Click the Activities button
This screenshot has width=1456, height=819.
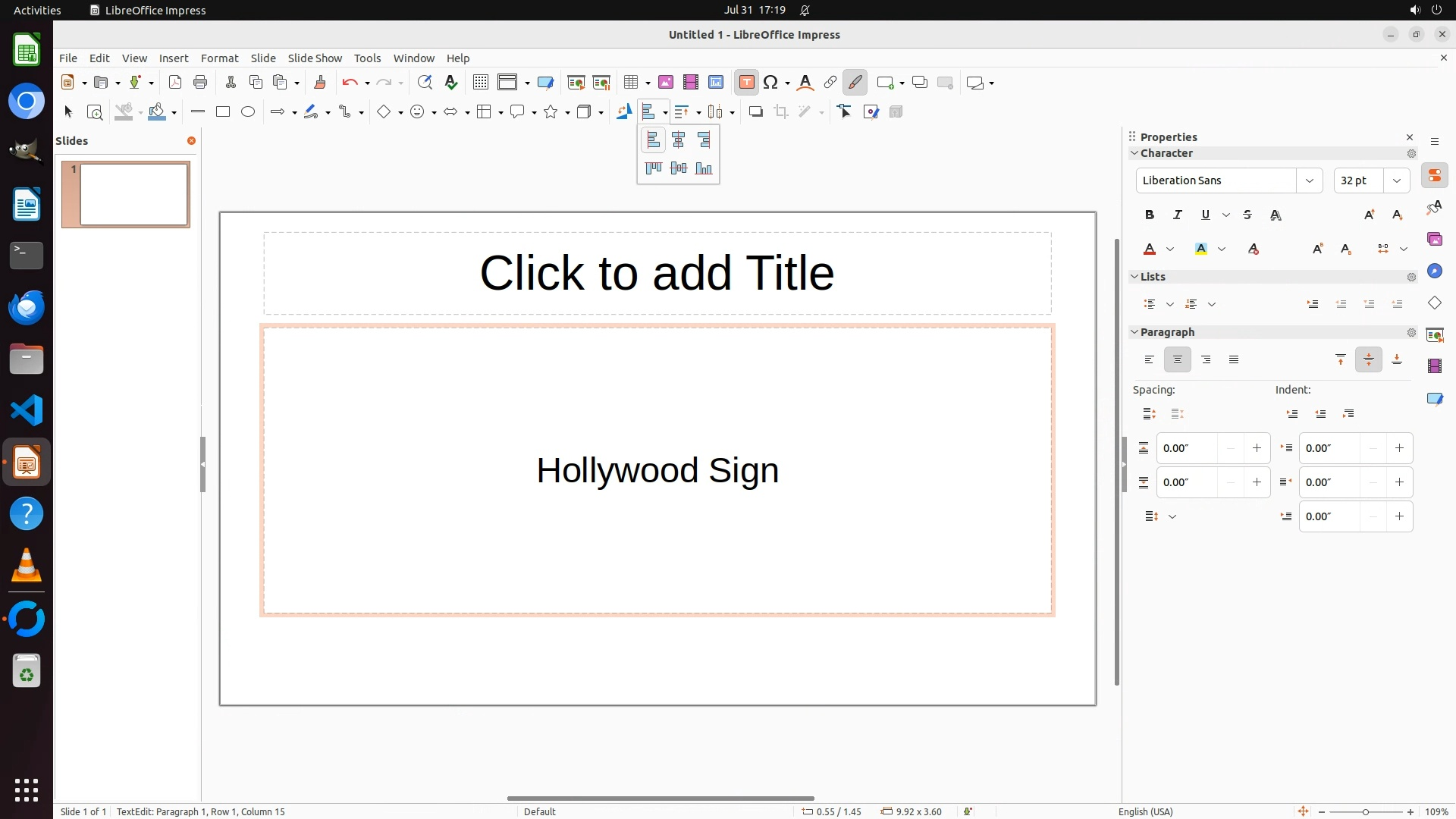tap(37, 10)
